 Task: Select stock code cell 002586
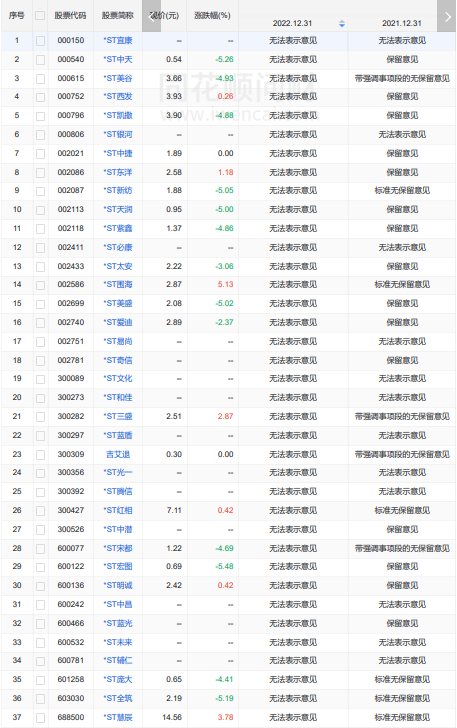coord(71,284)
